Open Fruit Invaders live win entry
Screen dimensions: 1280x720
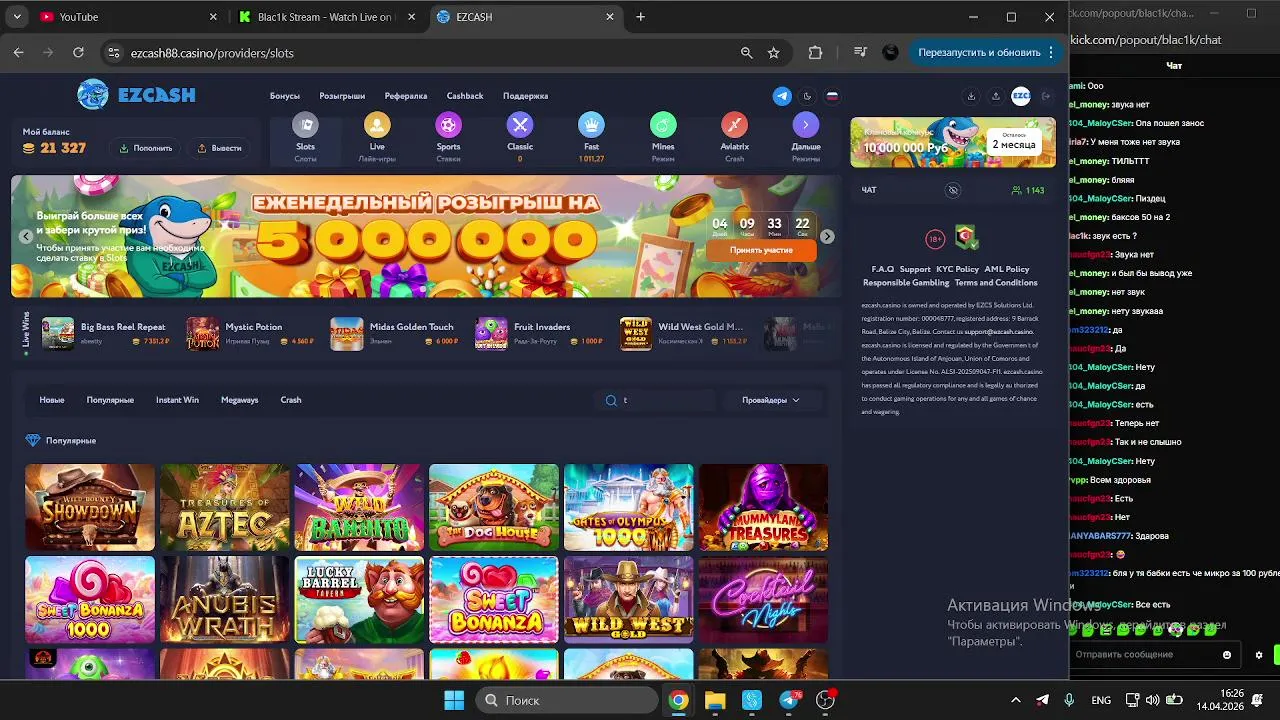tap(540, 333)
